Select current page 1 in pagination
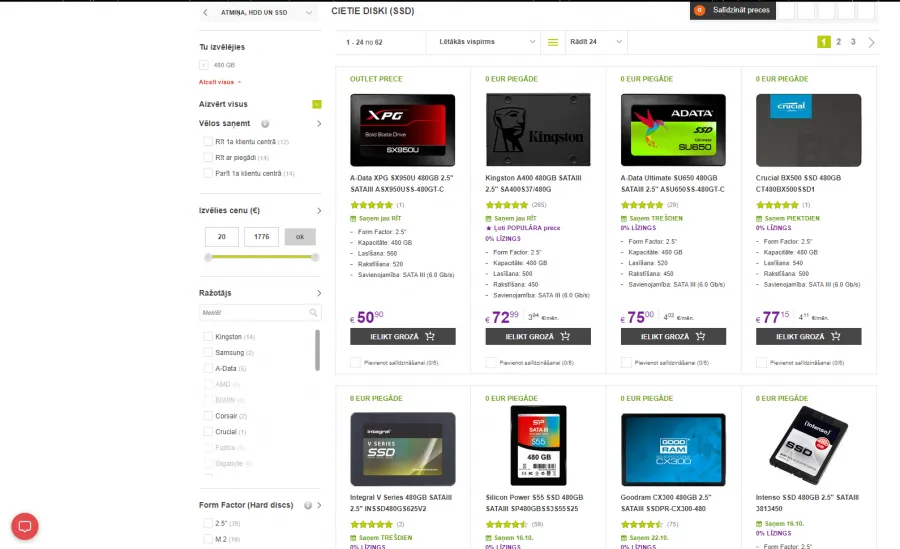The image size is (900, 549). pos(824,42)
